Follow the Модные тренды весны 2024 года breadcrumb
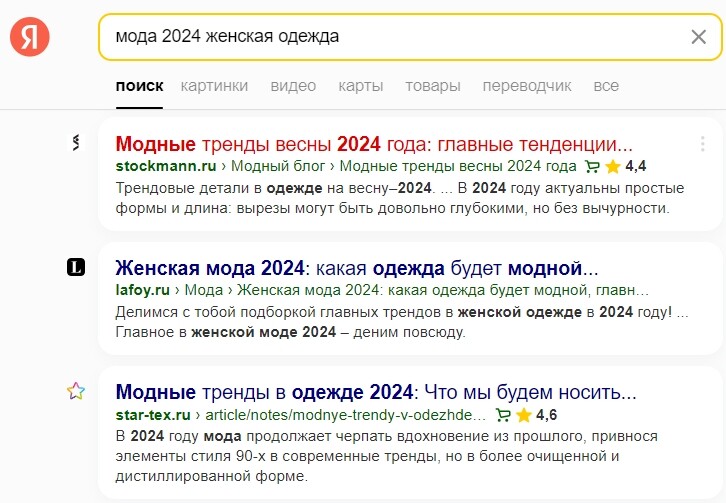This screenshot has height=503, width=726. (458, 166)
